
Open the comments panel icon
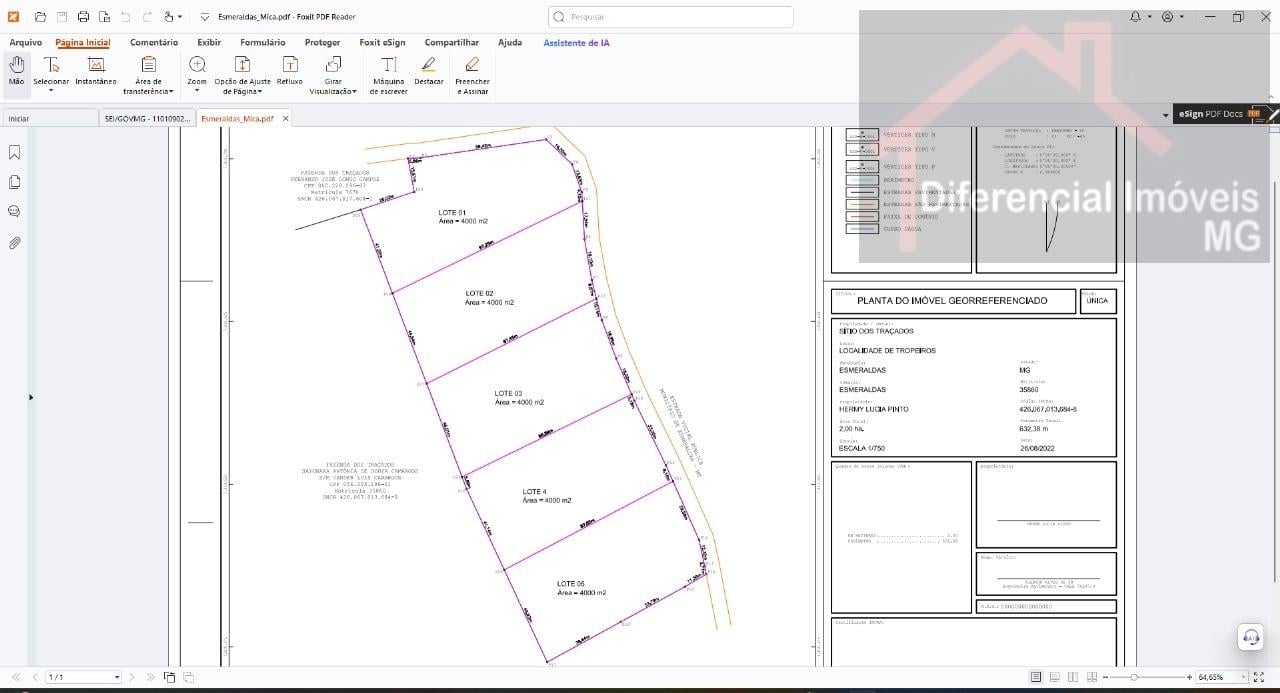click(14, 211)
